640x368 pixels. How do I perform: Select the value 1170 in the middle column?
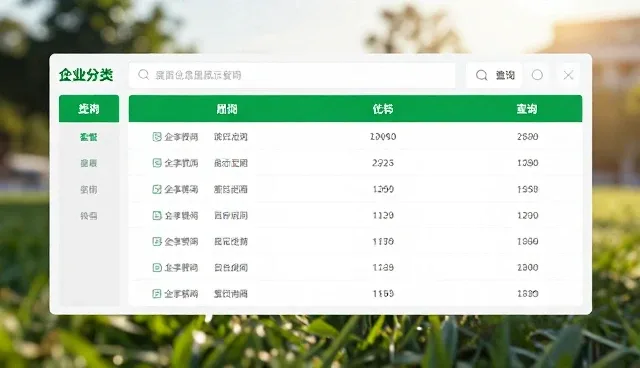tap(383, 241)
